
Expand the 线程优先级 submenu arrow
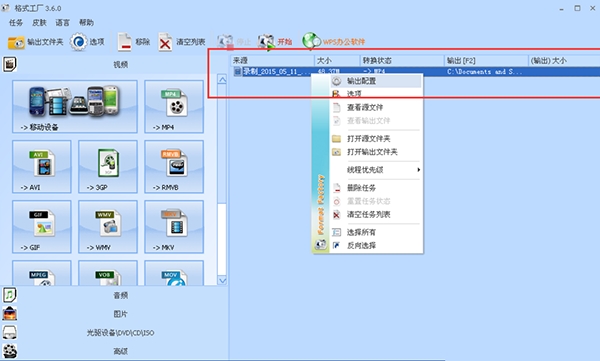pyautogui.click(x=419, y=170)
